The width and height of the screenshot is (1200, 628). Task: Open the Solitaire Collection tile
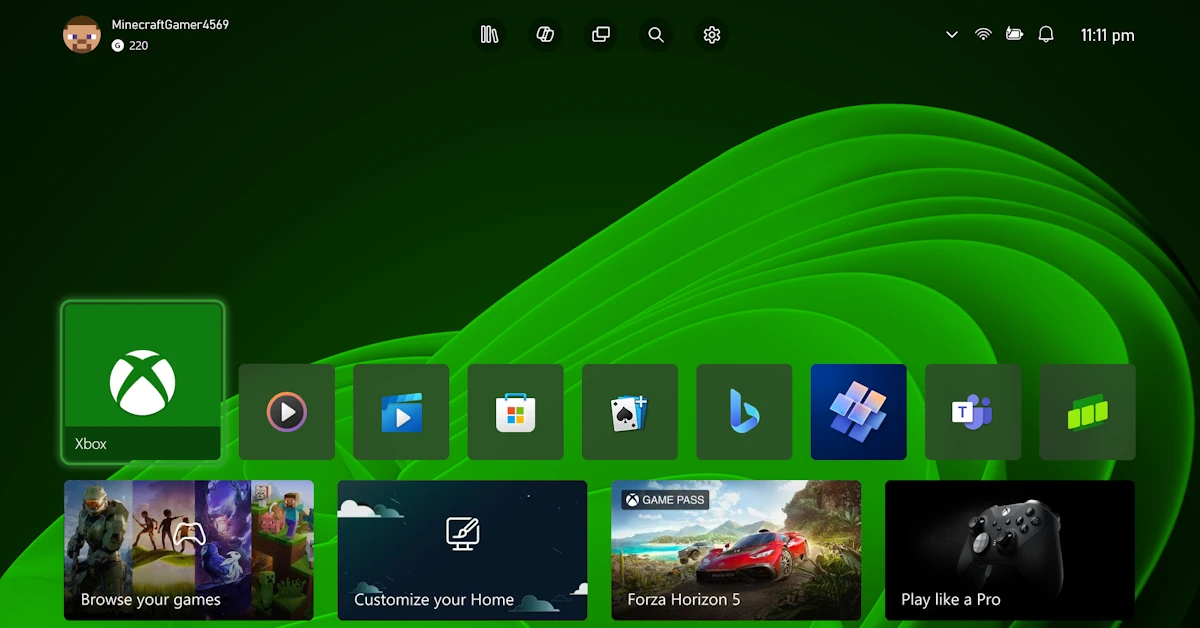tap(629, 412)
